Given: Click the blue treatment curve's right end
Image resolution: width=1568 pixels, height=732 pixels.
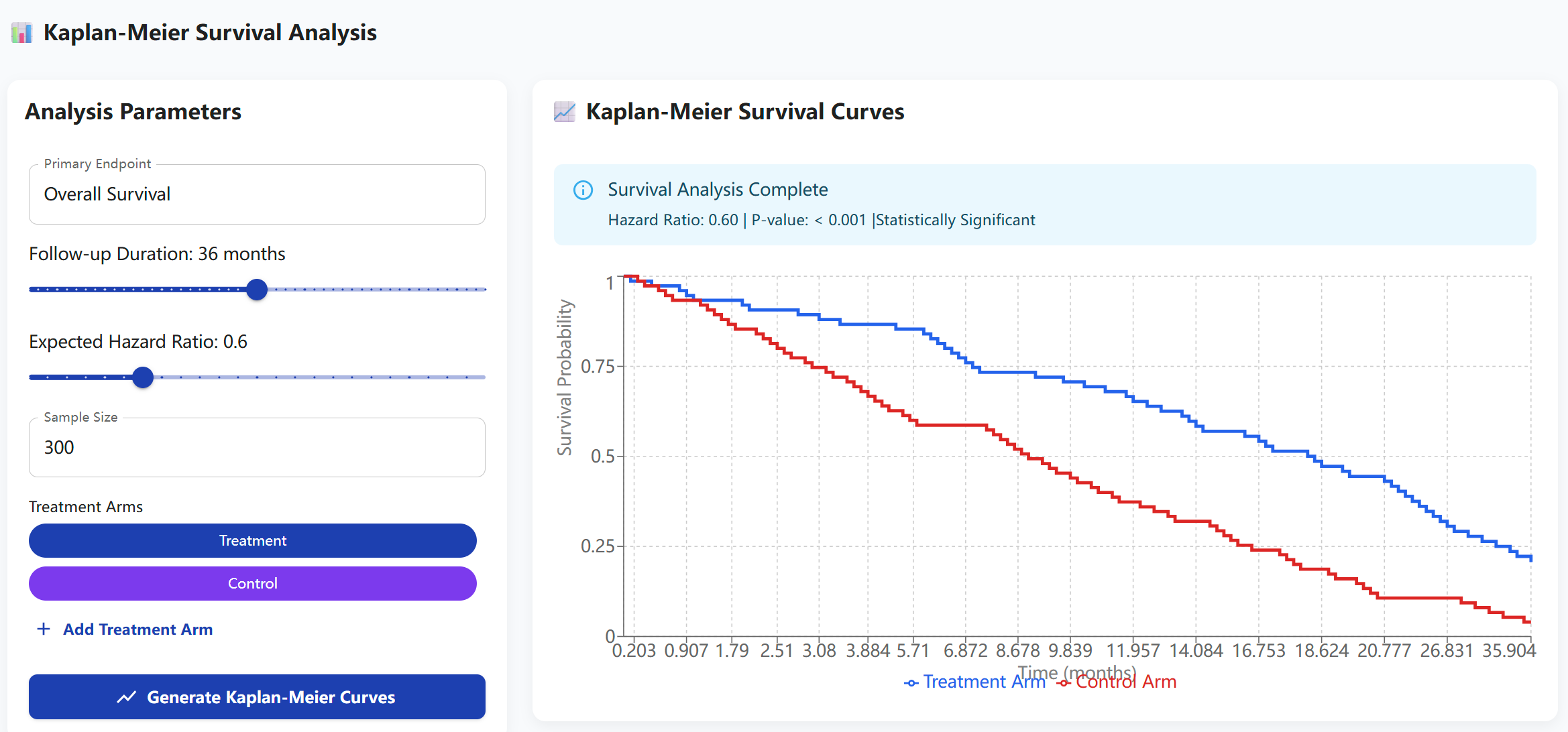Looking at the screenshot, I should click(1530, 557).
